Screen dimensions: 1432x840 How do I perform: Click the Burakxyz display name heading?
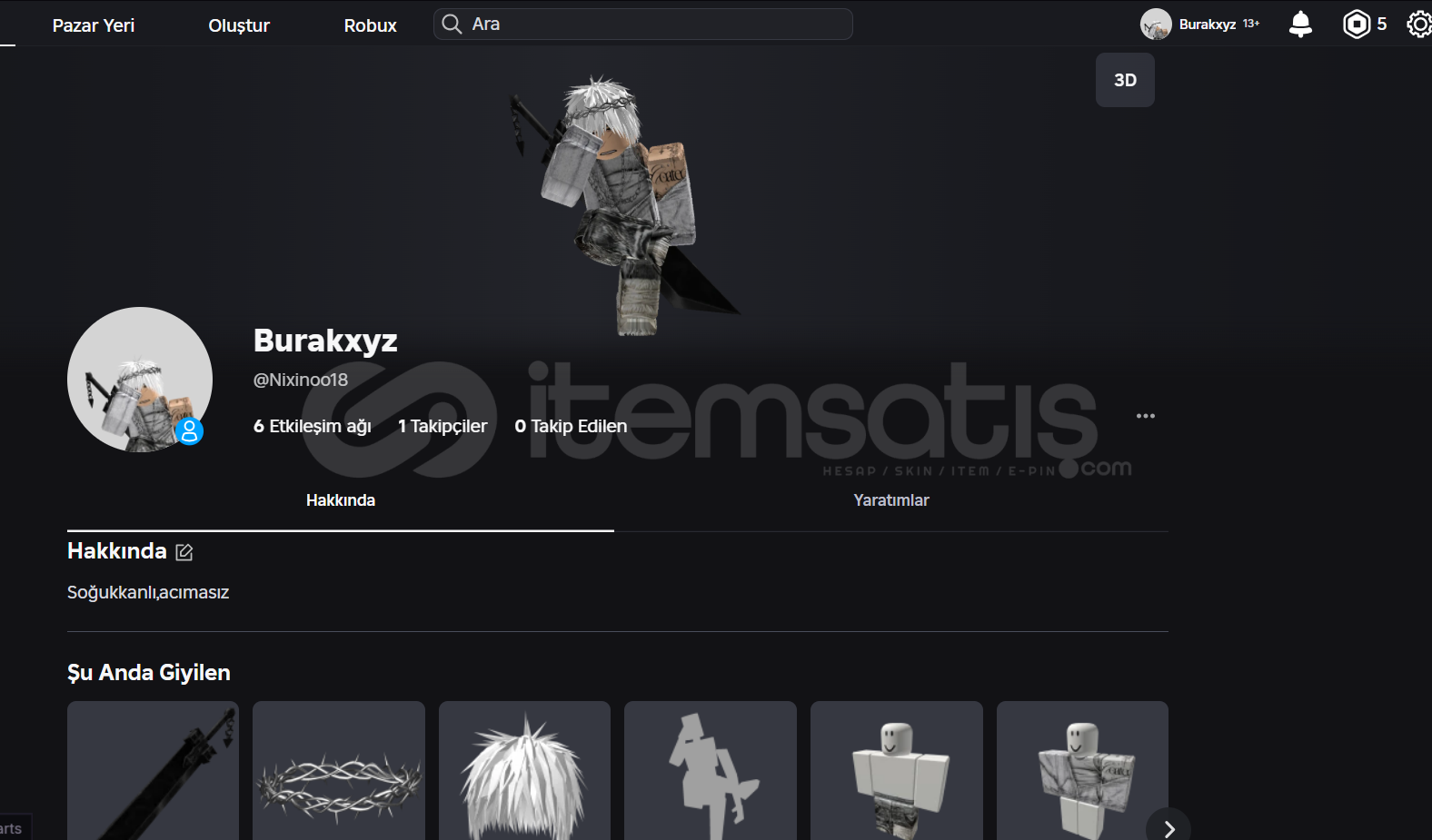pyautogui.click(x=325, y=341)
